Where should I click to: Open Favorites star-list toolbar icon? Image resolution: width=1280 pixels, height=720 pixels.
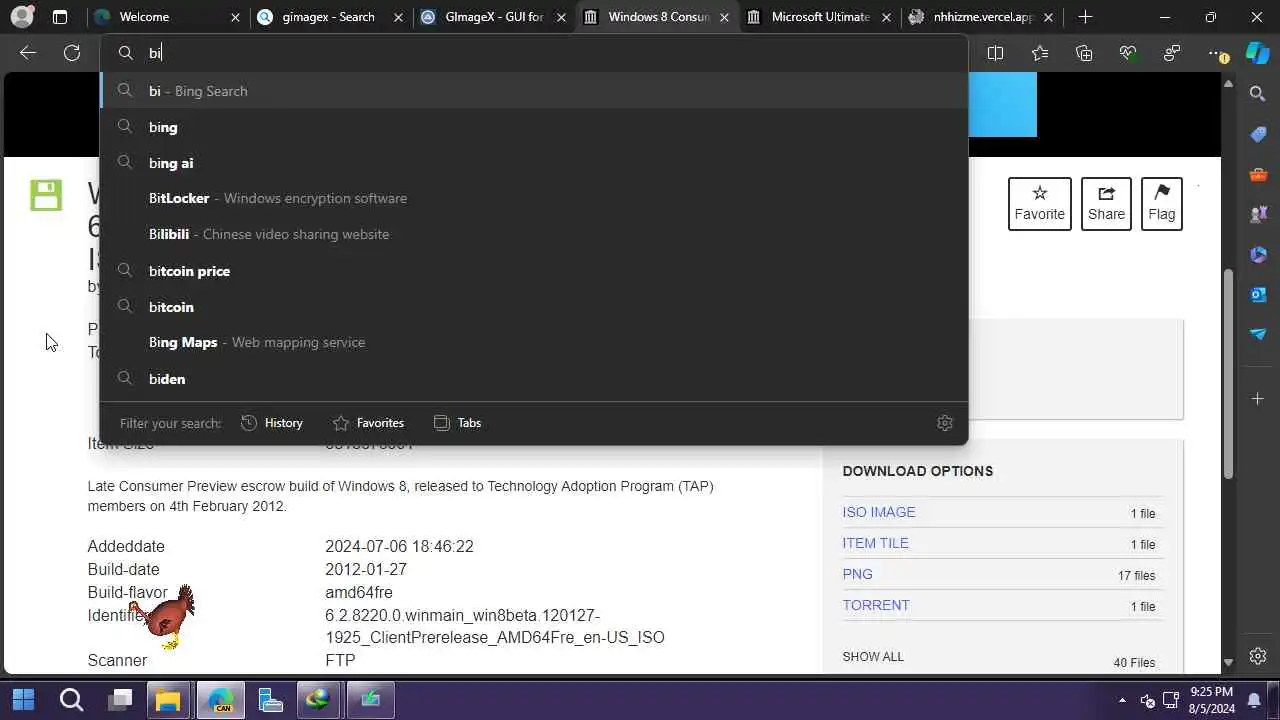[1040, 53]
